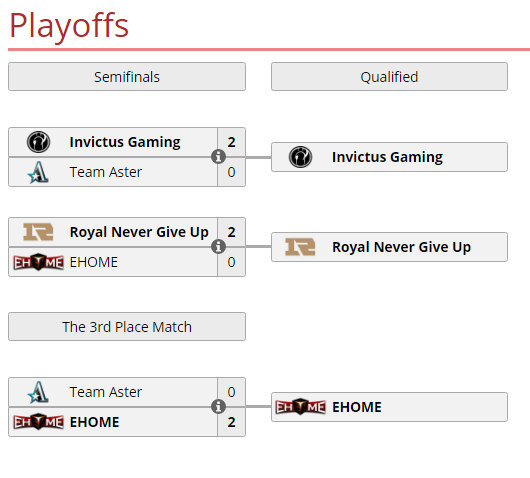Open info icon for Royal Never Give Up vs EHOME

(x=218, y=246)
